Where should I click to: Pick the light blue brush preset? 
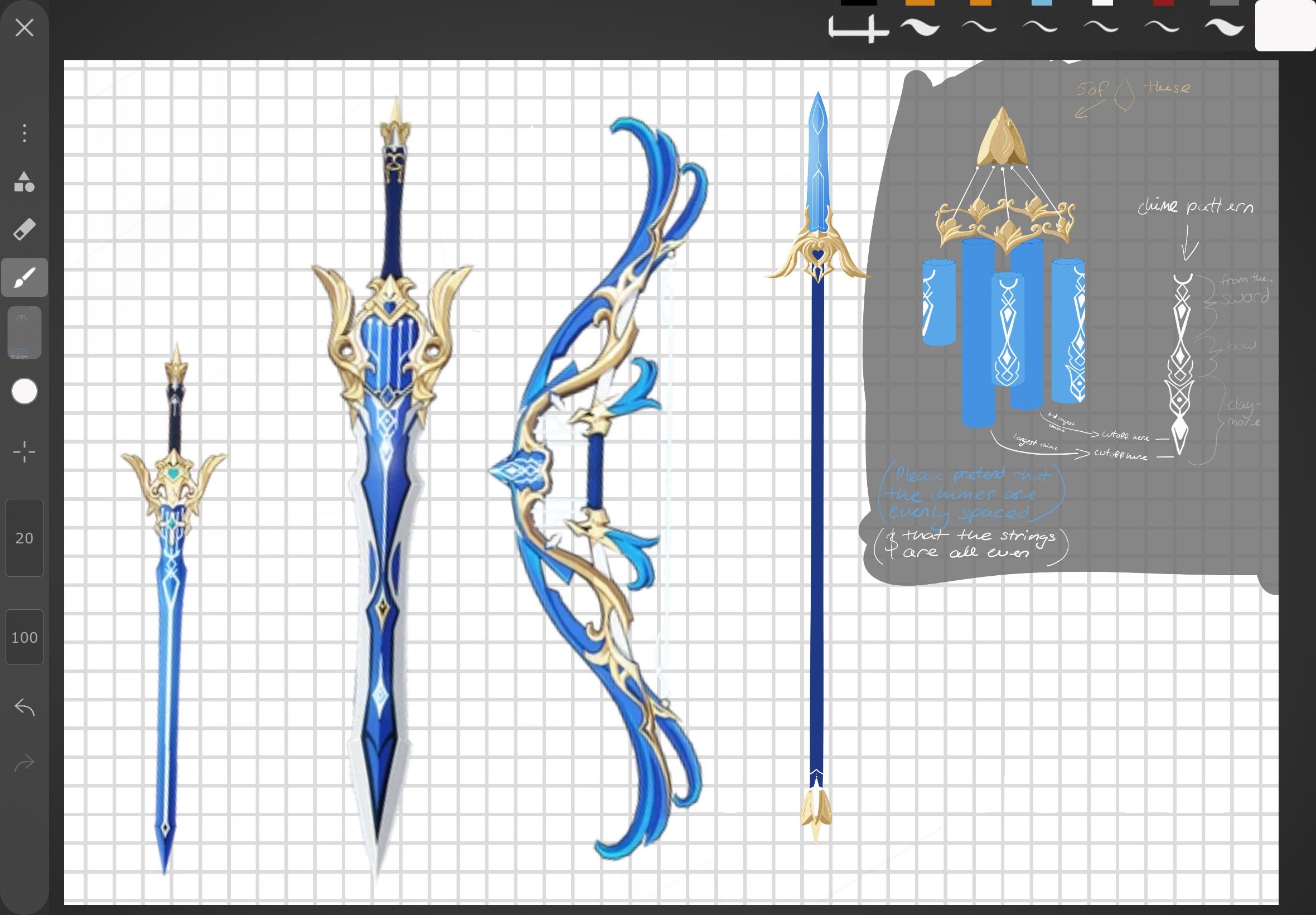[x=1041, y=26]
